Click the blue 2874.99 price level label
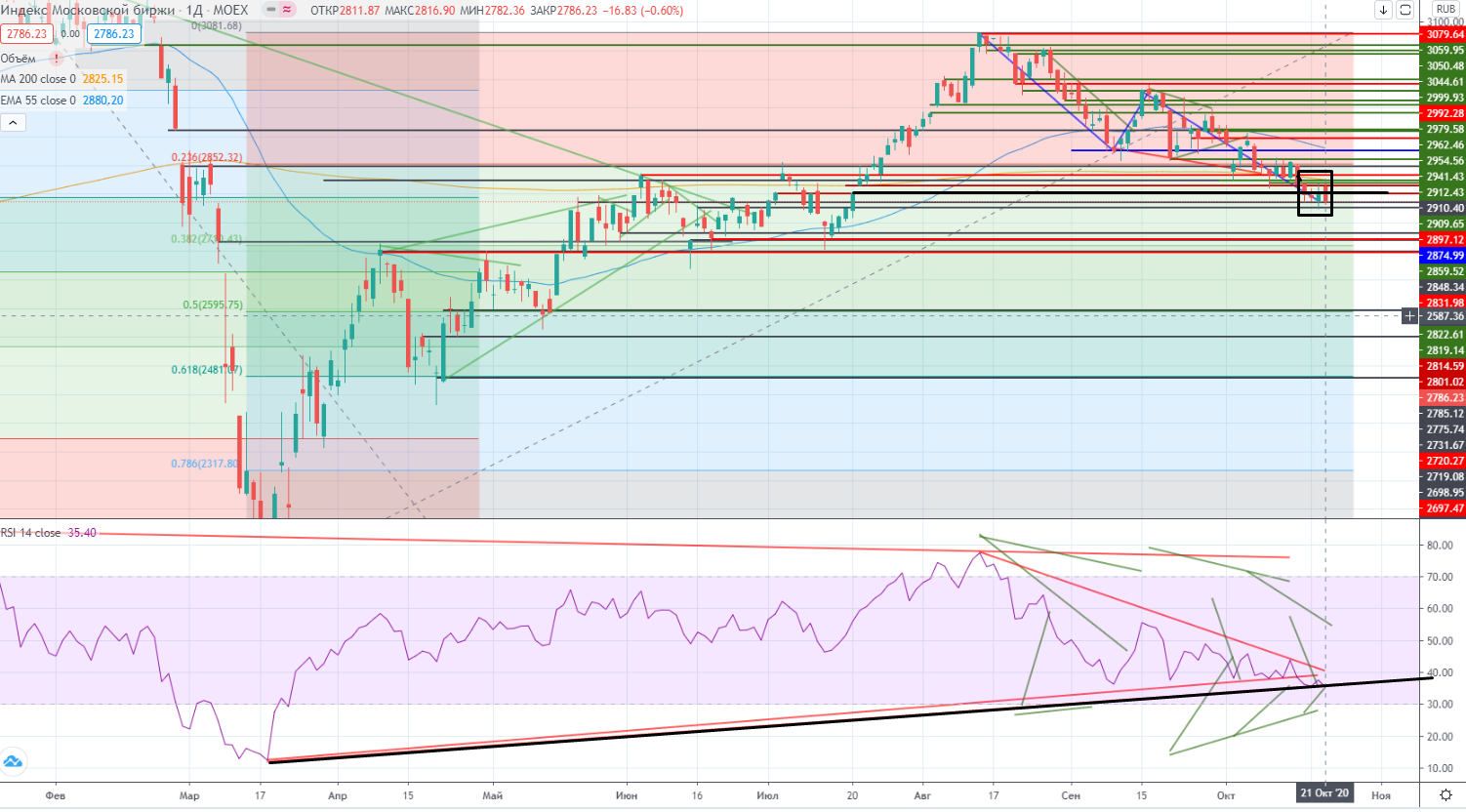Image resolution: width=1466 pixels, height=812 pixels. (x=1444, y=256)
